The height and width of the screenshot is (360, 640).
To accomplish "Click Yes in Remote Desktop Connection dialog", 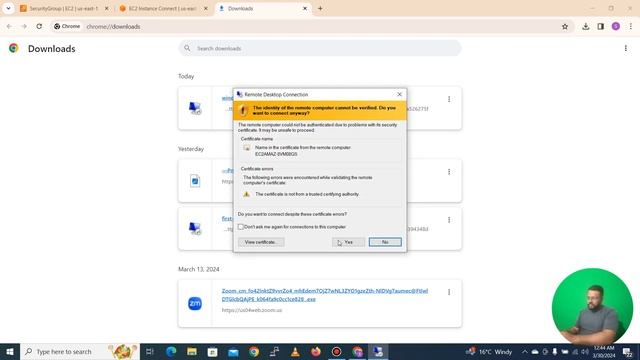I will pos(348,242).
